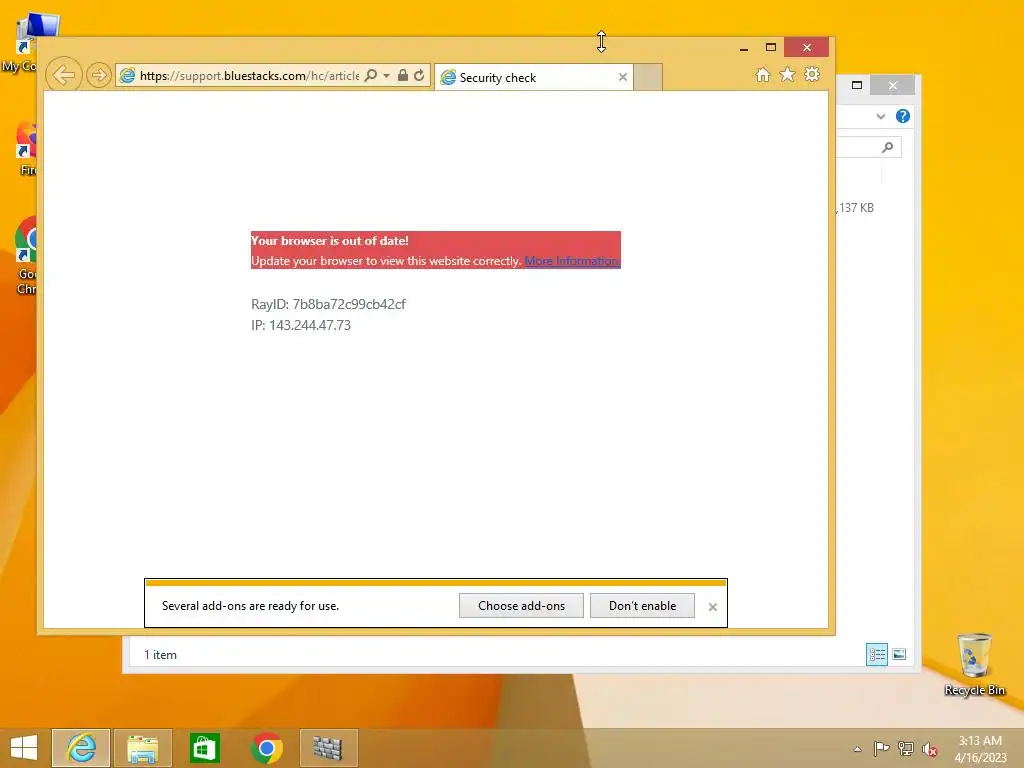
Task: Expand the ribbon chevron in File Explorer
Action: tap(881, 116)
